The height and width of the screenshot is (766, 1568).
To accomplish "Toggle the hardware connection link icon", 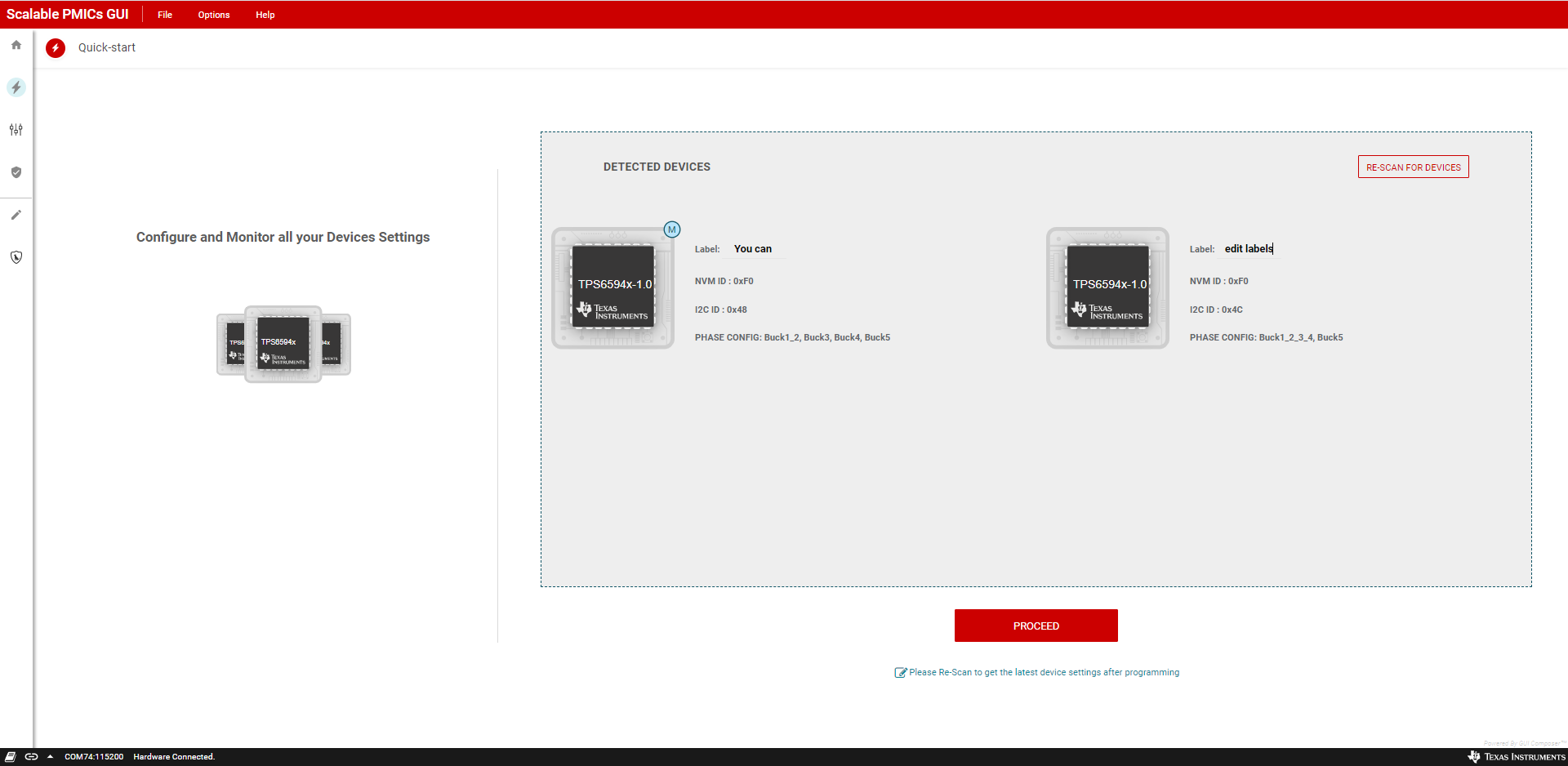I will coord(31,757).
